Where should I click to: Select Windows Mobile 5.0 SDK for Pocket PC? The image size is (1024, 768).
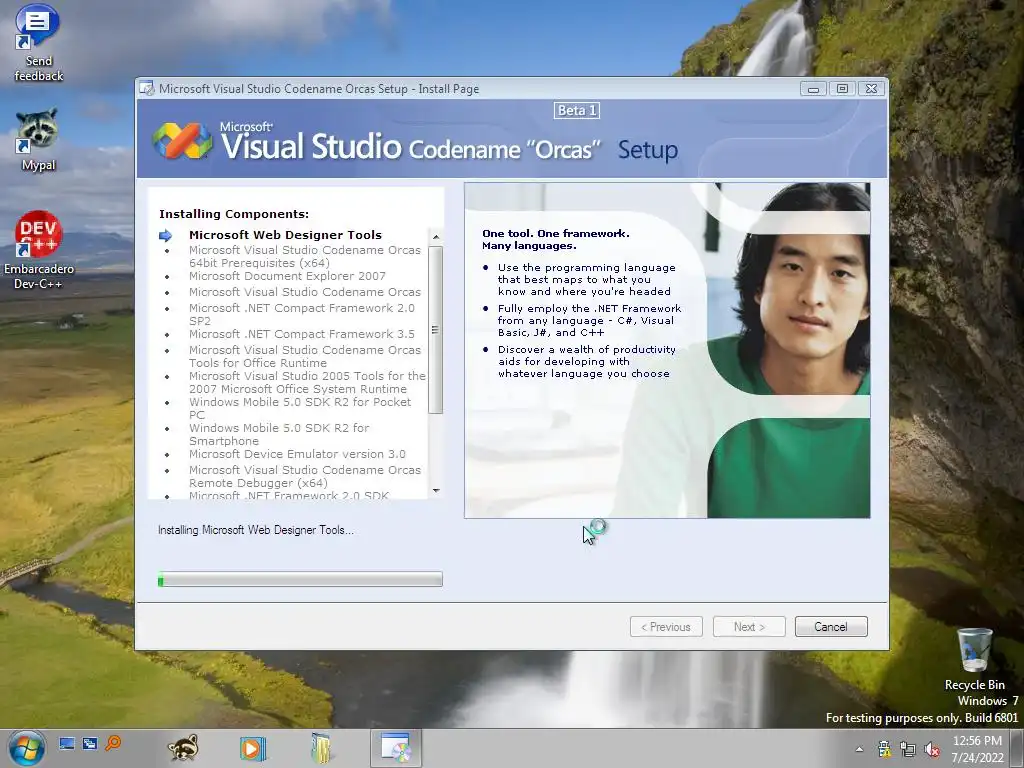tap(300, 408)
